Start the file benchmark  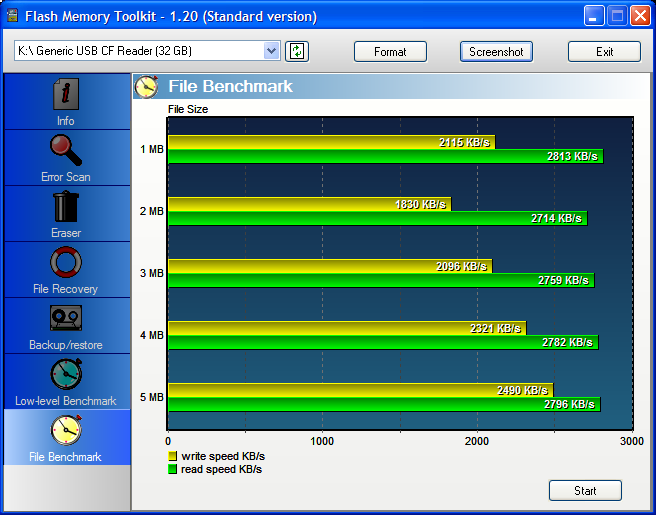585,490
